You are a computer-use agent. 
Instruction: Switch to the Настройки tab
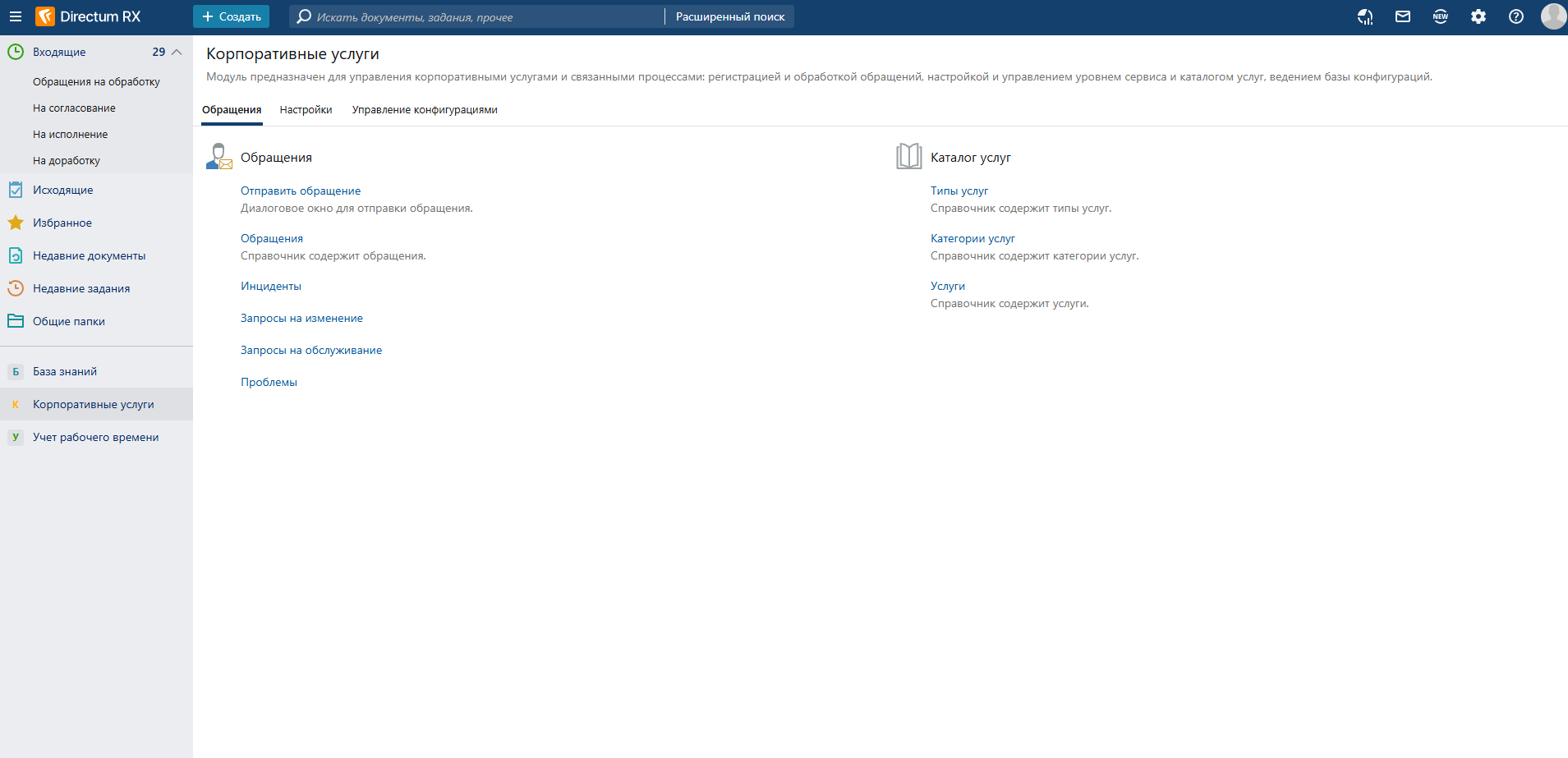[306, 110]
